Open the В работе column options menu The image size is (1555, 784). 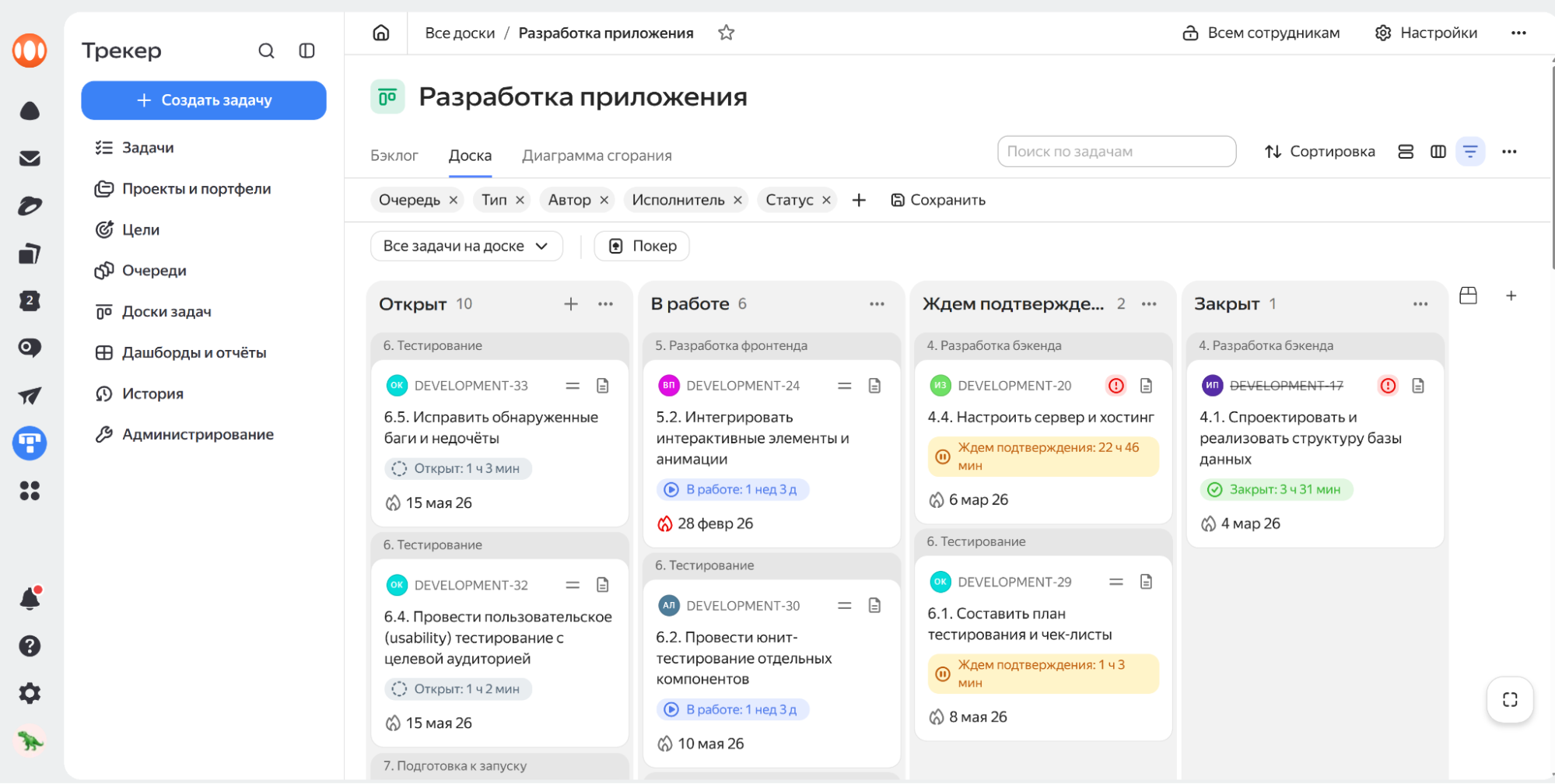(x=877, y=304)
